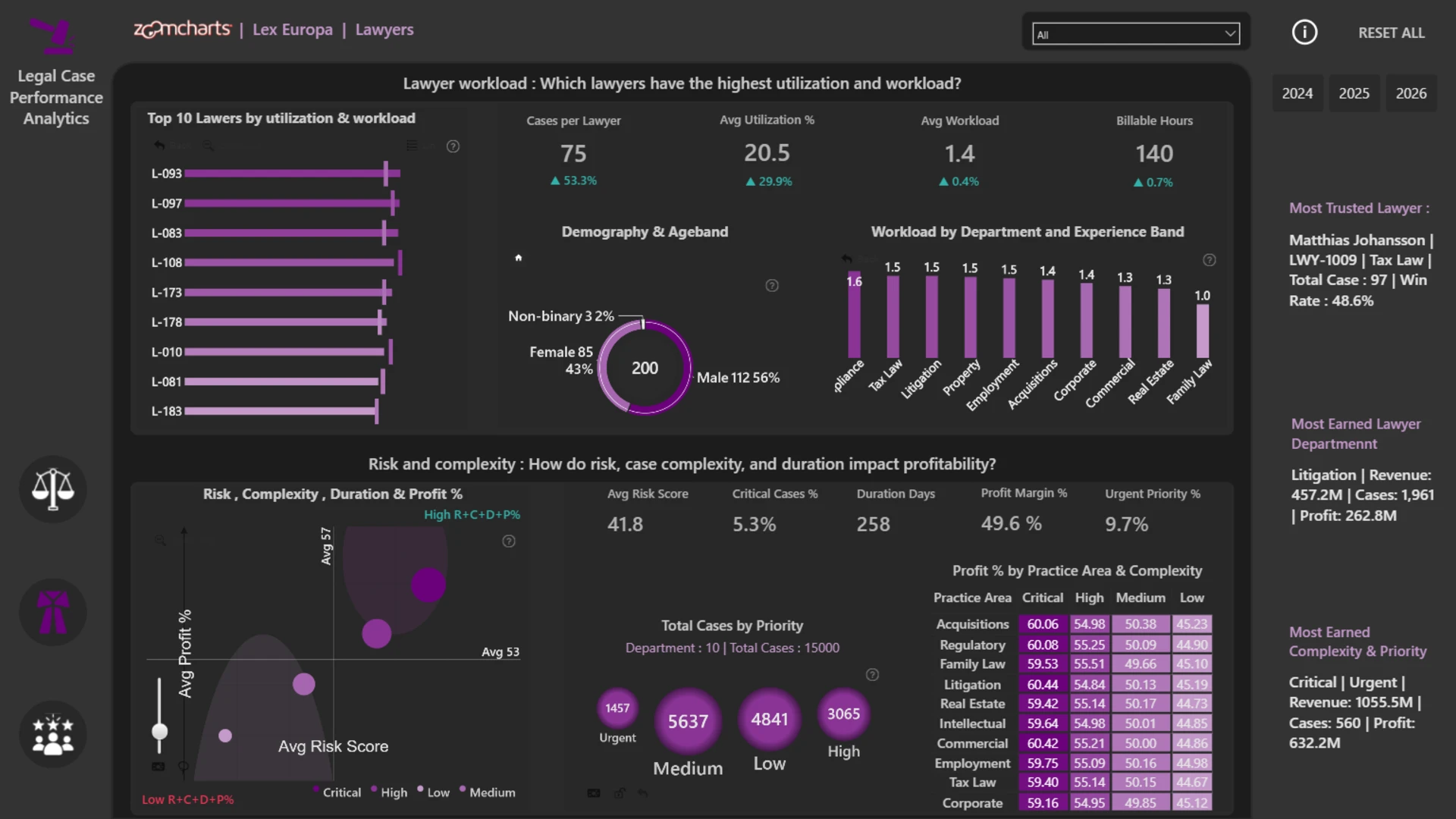Toggle the Low legend item in scatter chart
This screenshot has height=819, width=1456.
coord(434,792)
